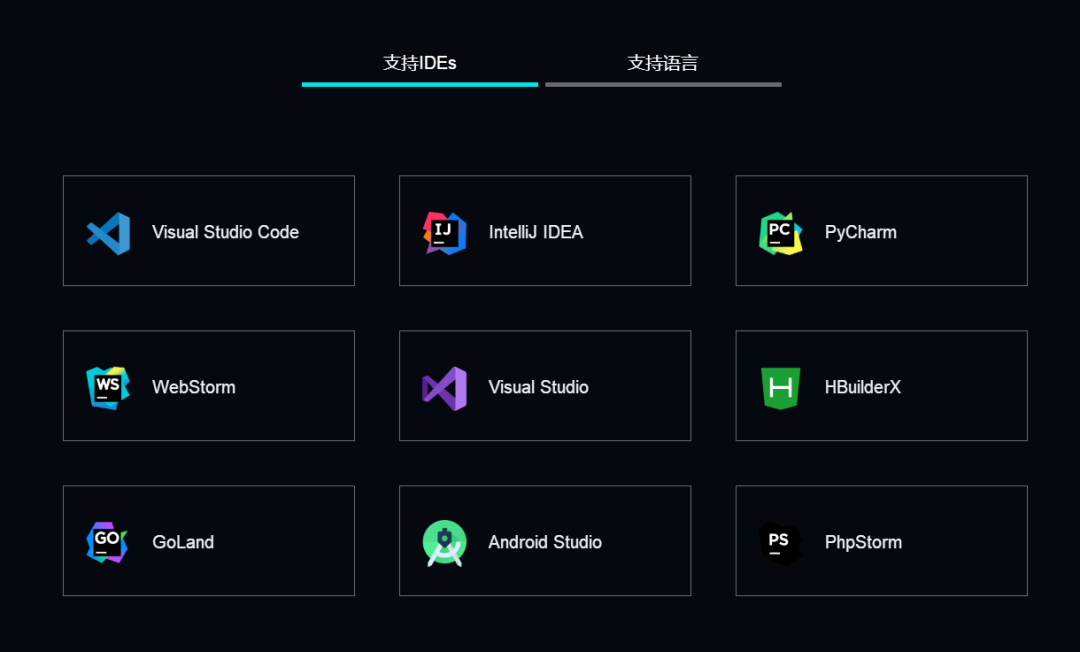Viewport: 1080px width, 652px height.
Task: Click the PhpStorm icon
Action: (x=780, y=541)
